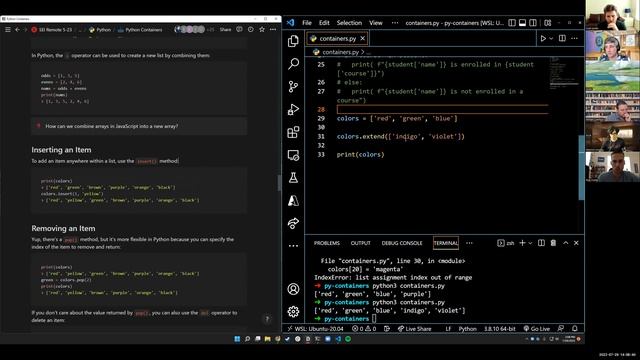The height and width of the screenshot is (360, 640).
Task: Split the terminal pane
Action: (541, 243)
